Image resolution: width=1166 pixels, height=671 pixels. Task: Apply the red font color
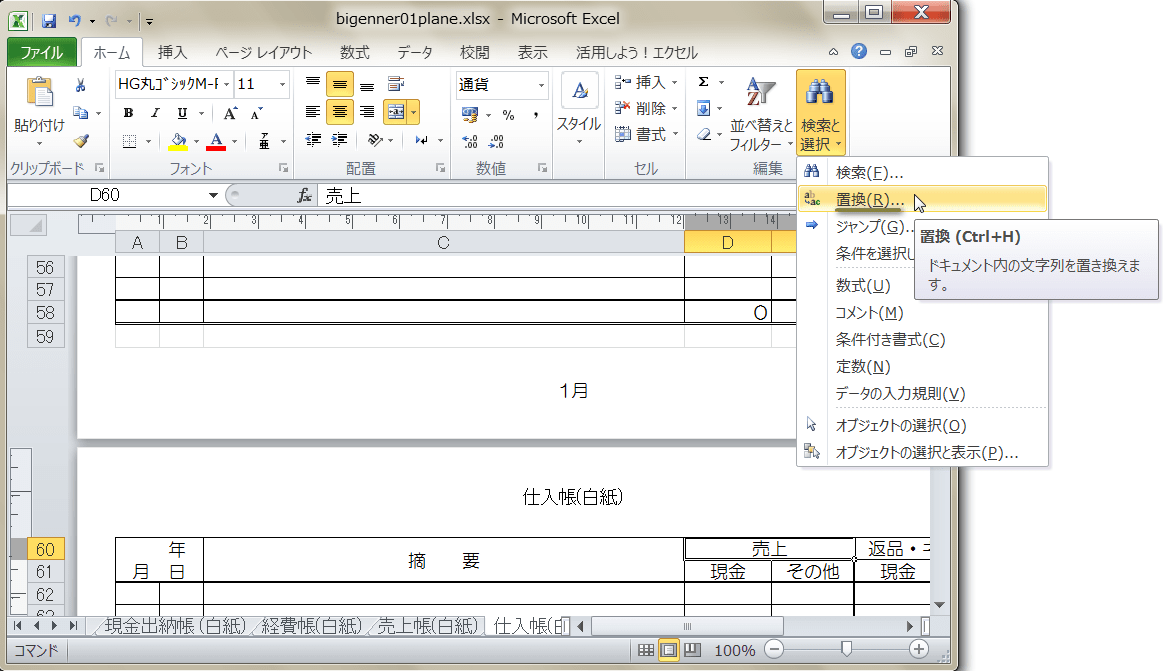216,141
